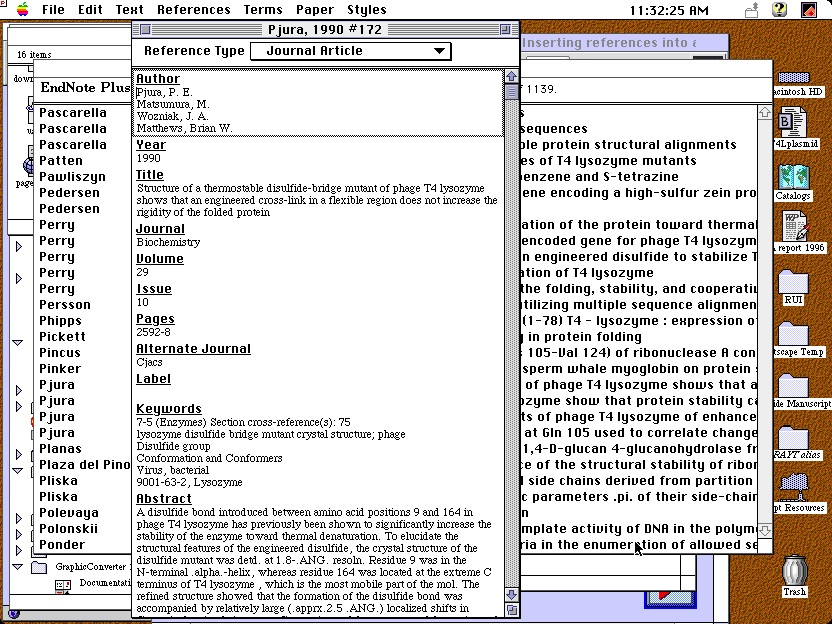Open the Edit menu
The image size is (832, 624).
point(90,10)
